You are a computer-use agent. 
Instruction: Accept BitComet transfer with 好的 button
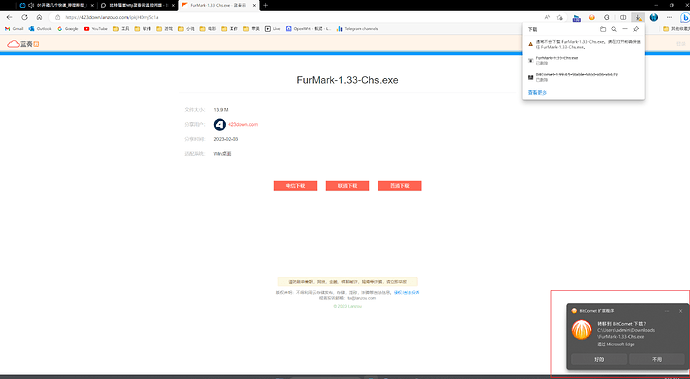click(x=599, y=359)
